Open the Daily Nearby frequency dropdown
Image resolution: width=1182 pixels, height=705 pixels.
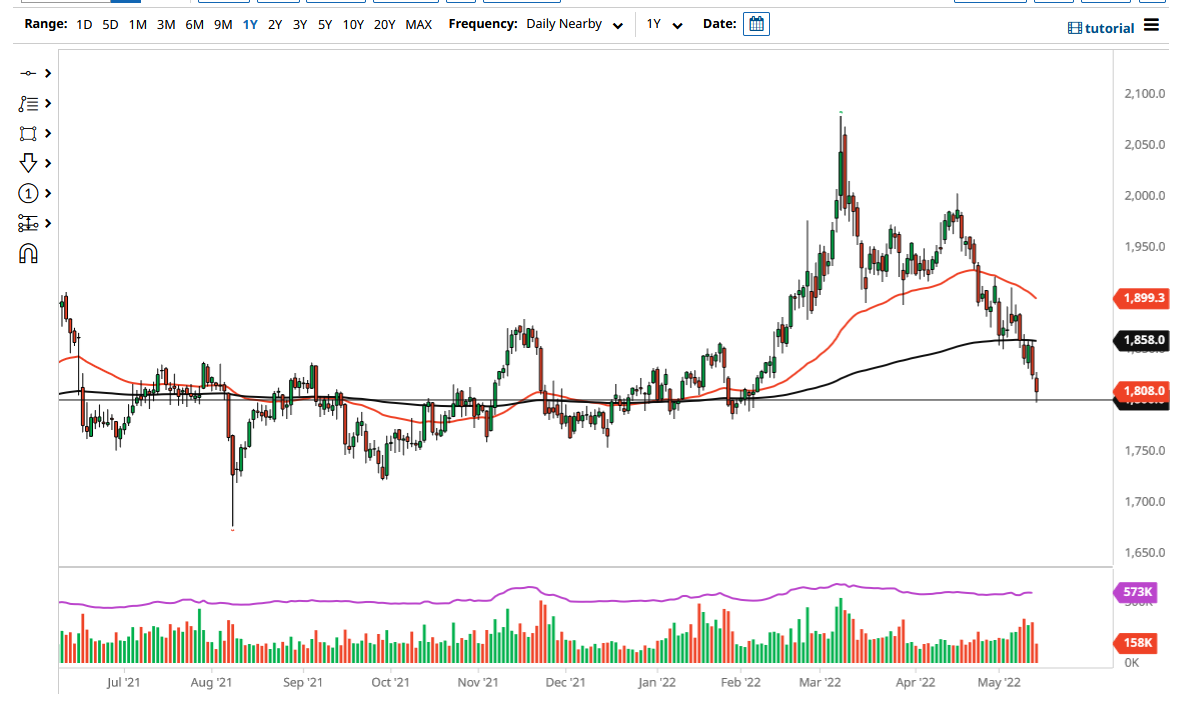[574, 24]
